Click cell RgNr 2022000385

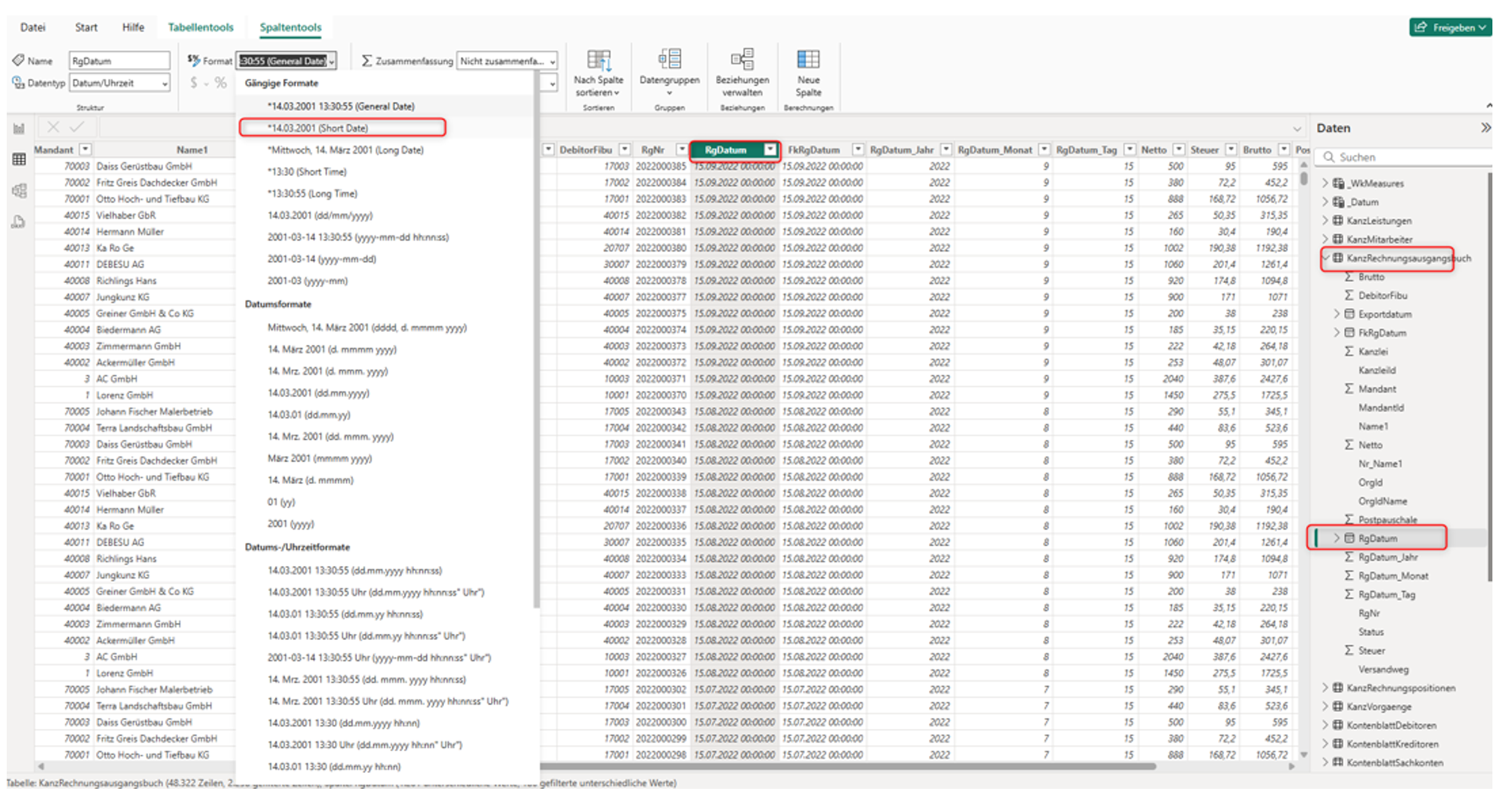point(660,166)
